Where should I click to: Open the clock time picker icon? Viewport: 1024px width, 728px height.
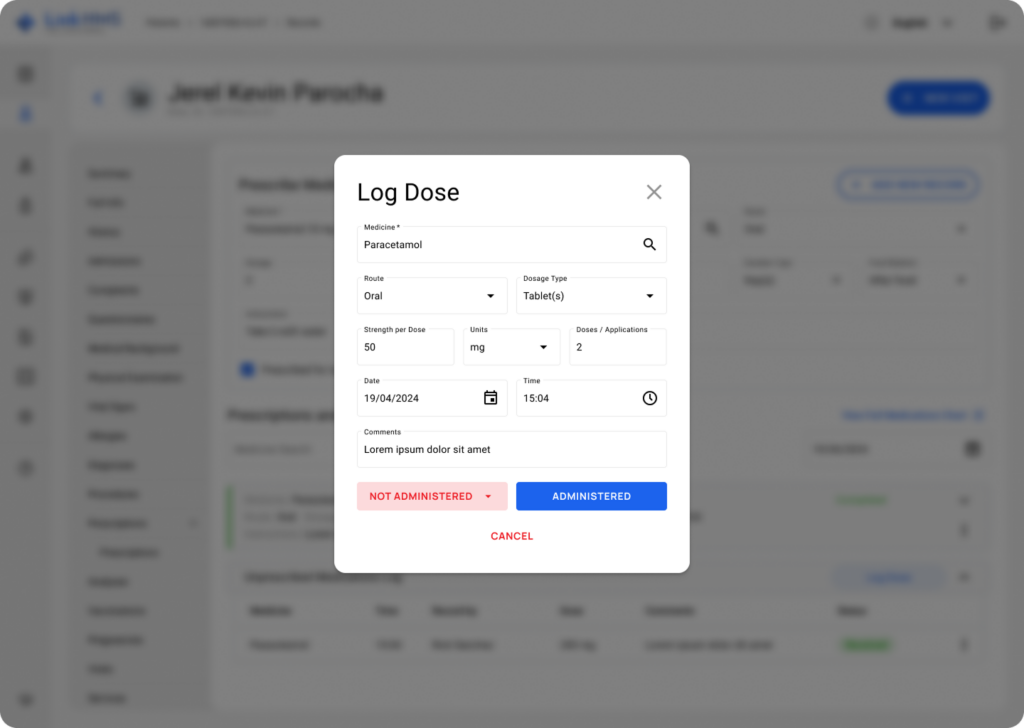[x=649, y=398]
